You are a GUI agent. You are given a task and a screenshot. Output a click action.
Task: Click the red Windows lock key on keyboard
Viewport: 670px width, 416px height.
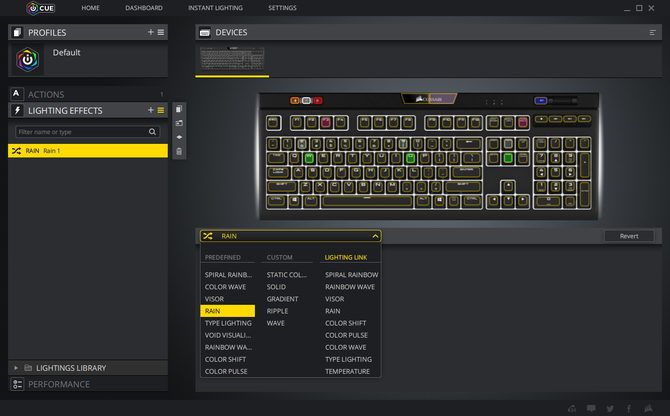317,100
